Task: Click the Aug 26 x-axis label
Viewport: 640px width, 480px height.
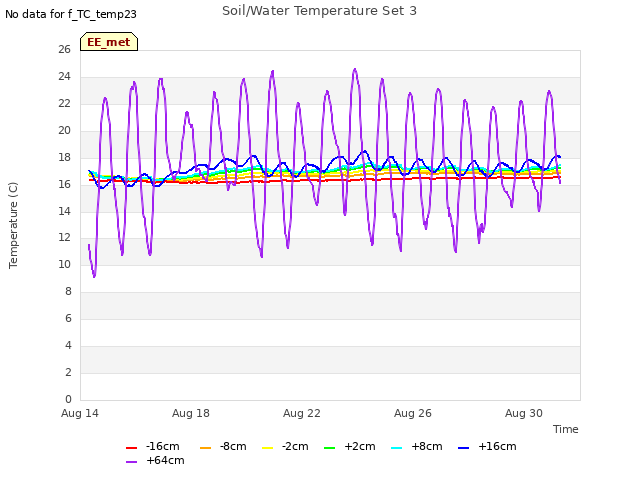Action: coord(413,413)
